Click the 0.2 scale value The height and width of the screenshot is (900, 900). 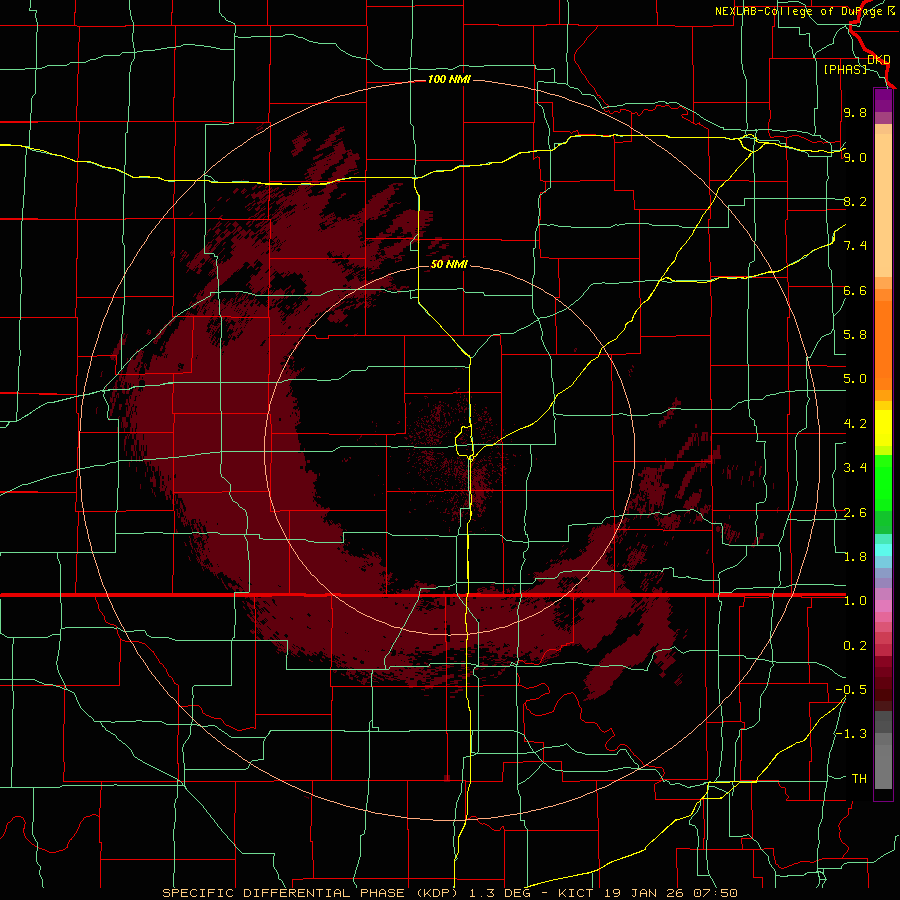tap(855, 646)
